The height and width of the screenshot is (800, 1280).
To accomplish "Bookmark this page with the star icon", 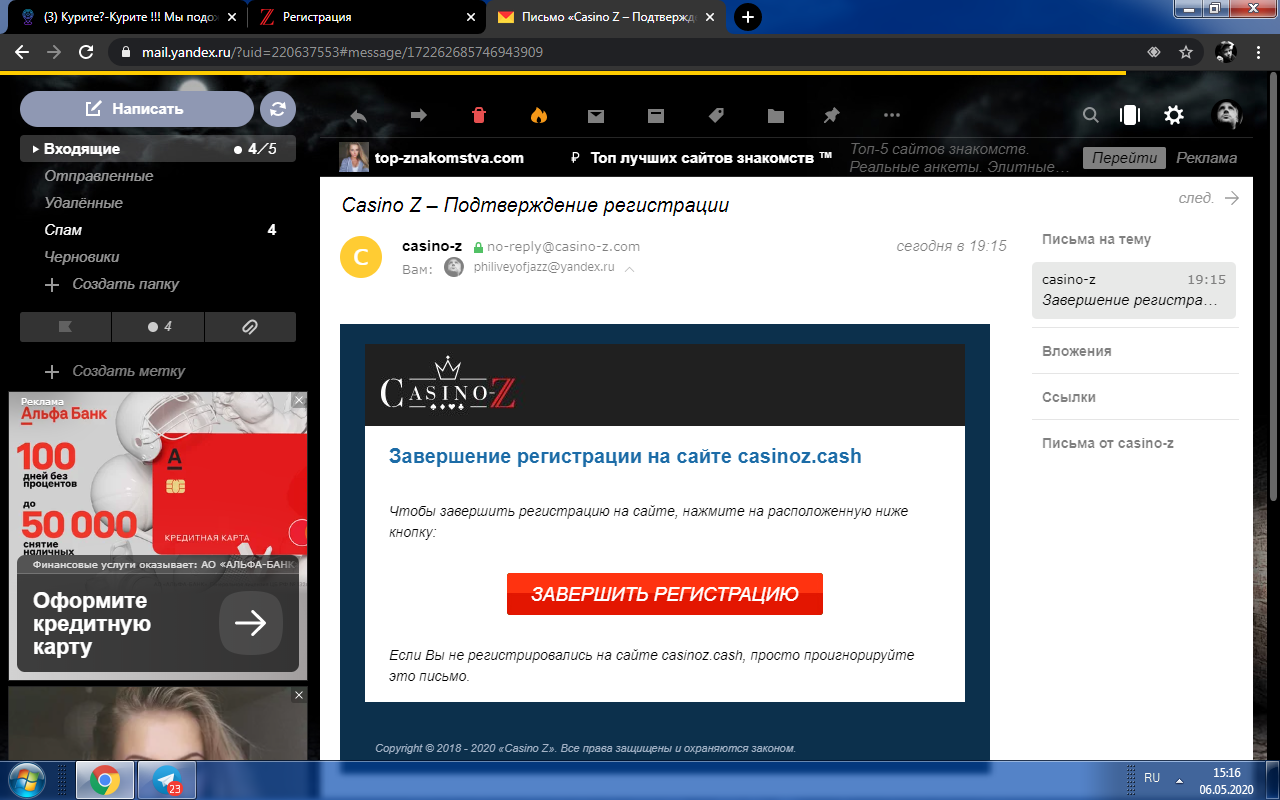I will click(1186, 52).
